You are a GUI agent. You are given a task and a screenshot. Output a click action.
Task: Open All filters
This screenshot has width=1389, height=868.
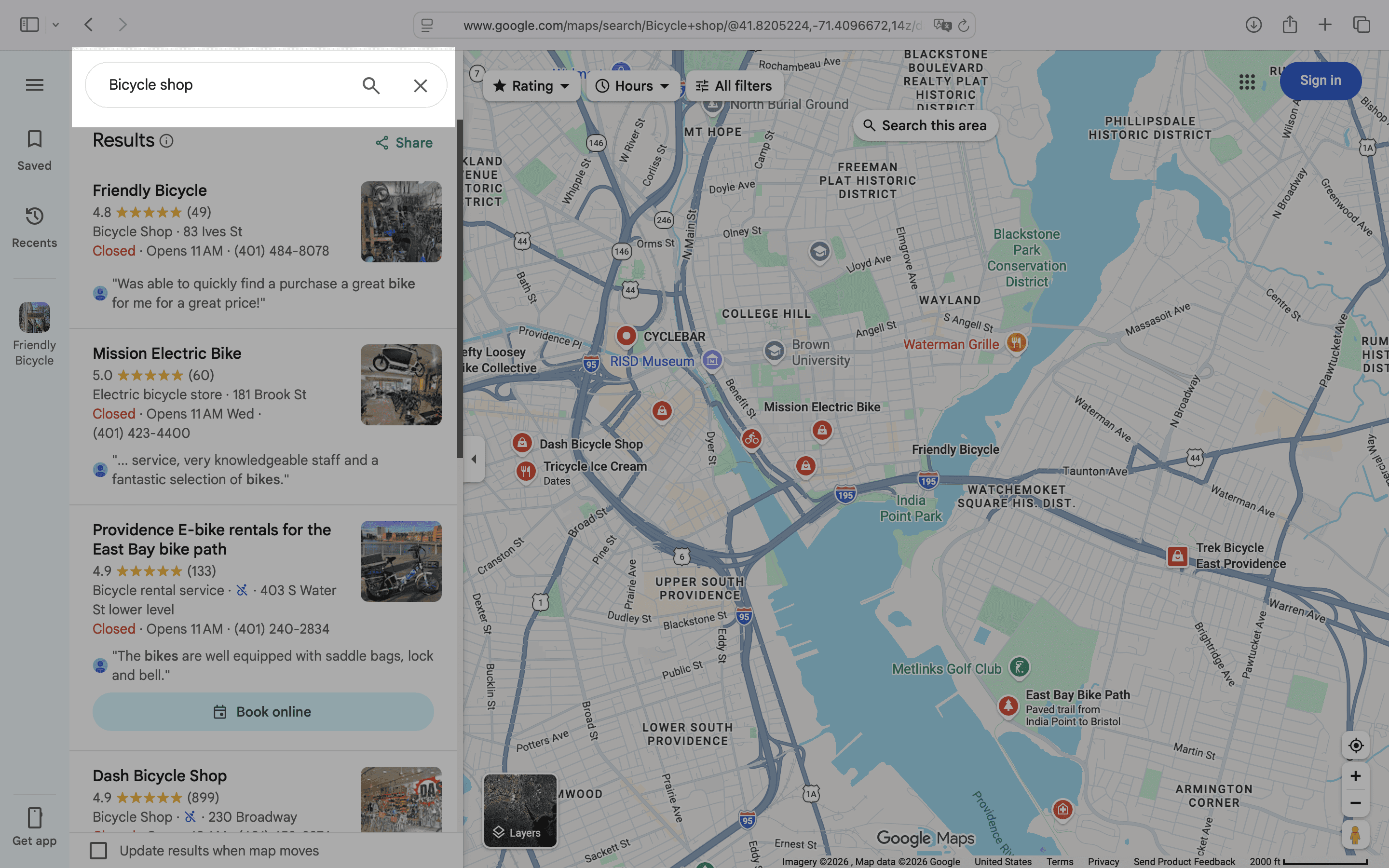734,86
